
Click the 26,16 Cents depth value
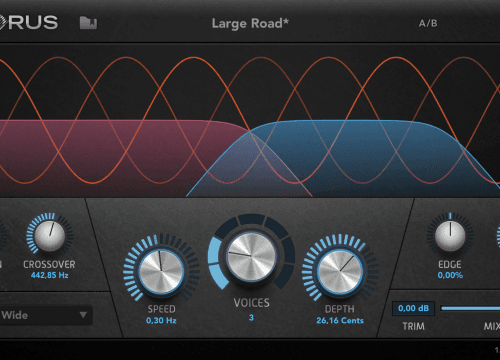[340, 320]
